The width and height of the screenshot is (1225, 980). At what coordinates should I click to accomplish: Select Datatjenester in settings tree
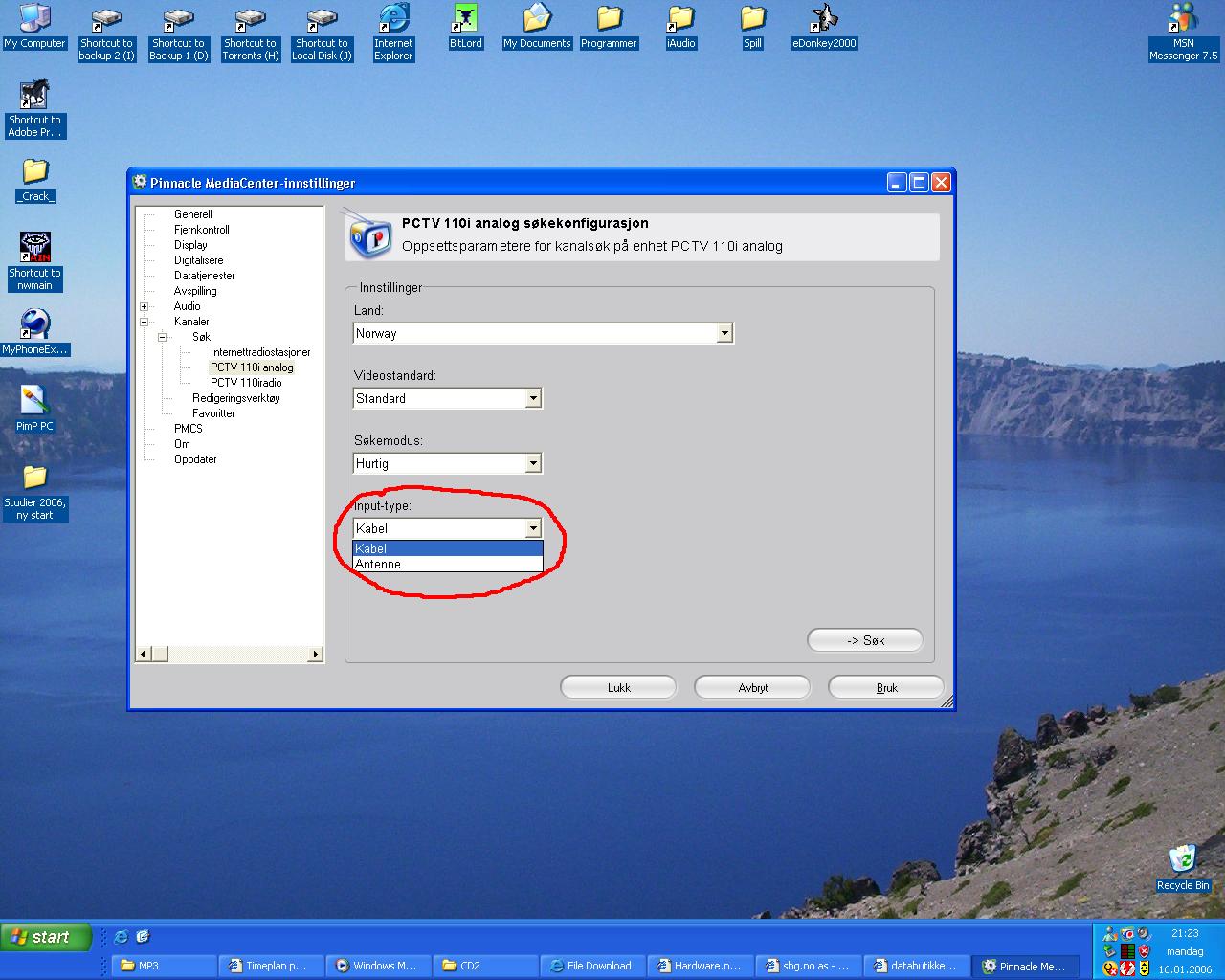(204, 276)
